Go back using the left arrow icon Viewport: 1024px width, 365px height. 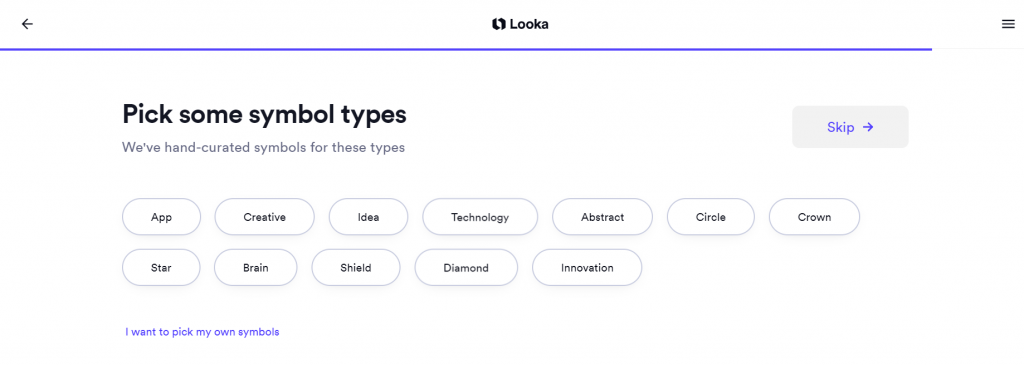[x=27, y=24]
